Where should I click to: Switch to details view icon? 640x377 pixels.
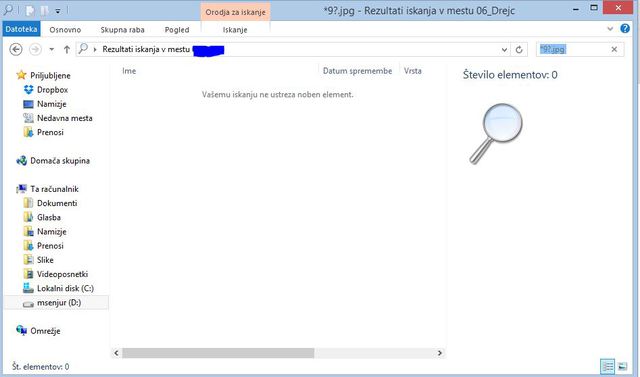point(607,366)
